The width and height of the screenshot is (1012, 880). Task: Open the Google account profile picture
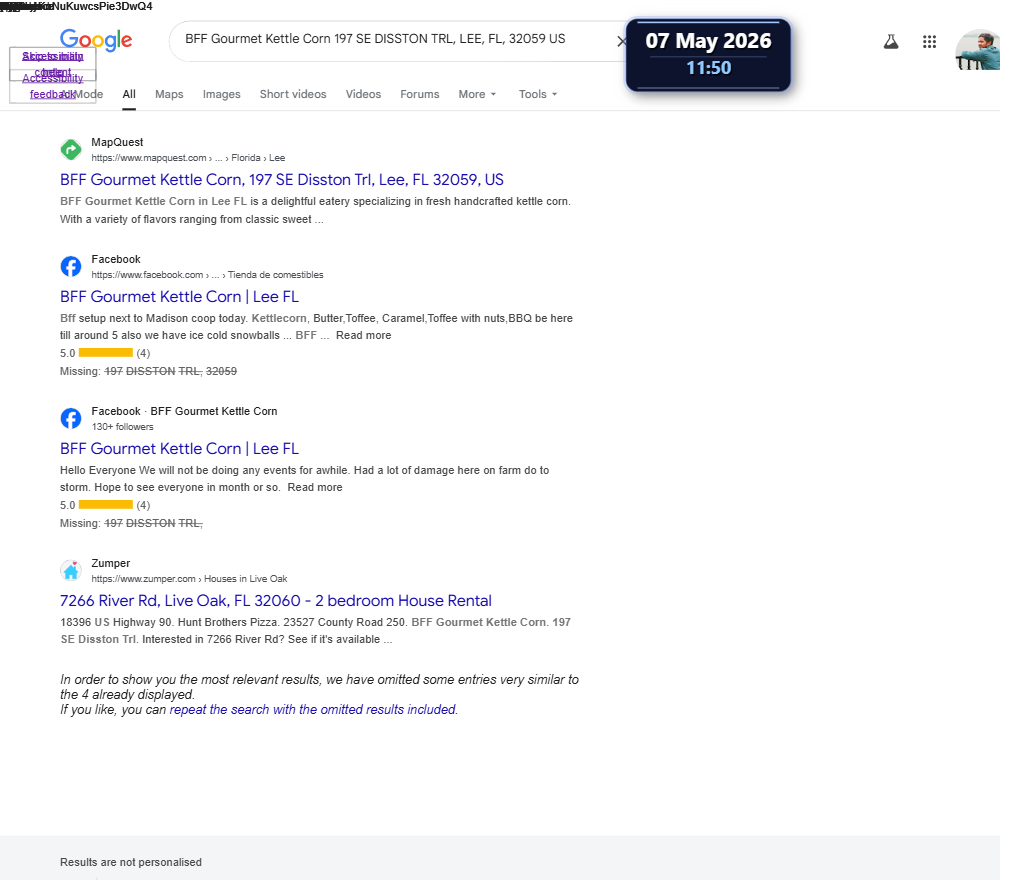[977, 50]
